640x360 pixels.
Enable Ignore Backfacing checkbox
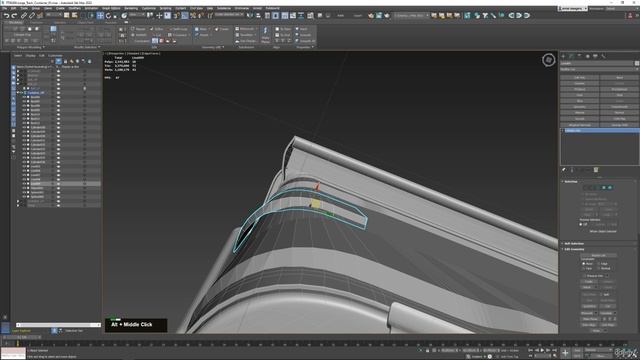[x=582, y=199]
